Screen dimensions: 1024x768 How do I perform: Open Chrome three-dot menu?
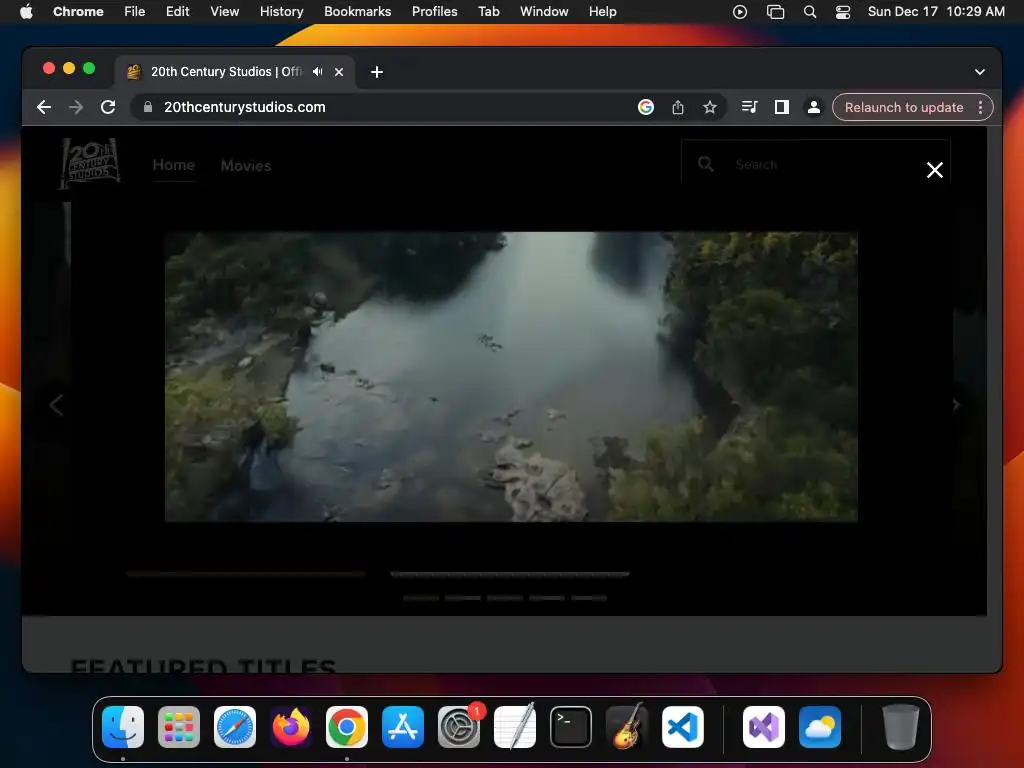coord(980,107)
